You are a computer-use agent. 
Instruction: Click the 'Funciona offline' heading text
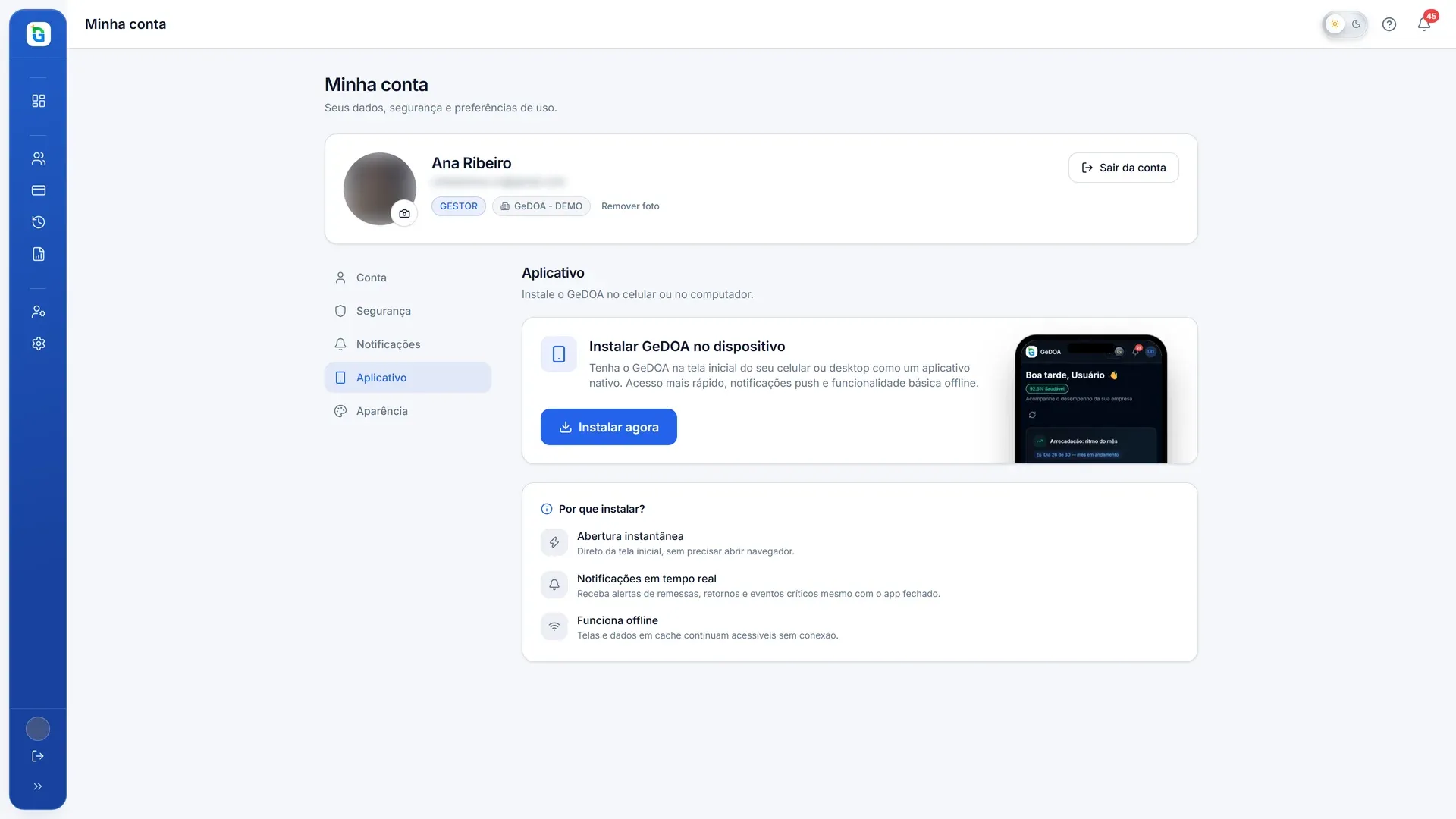pos(617,620)
